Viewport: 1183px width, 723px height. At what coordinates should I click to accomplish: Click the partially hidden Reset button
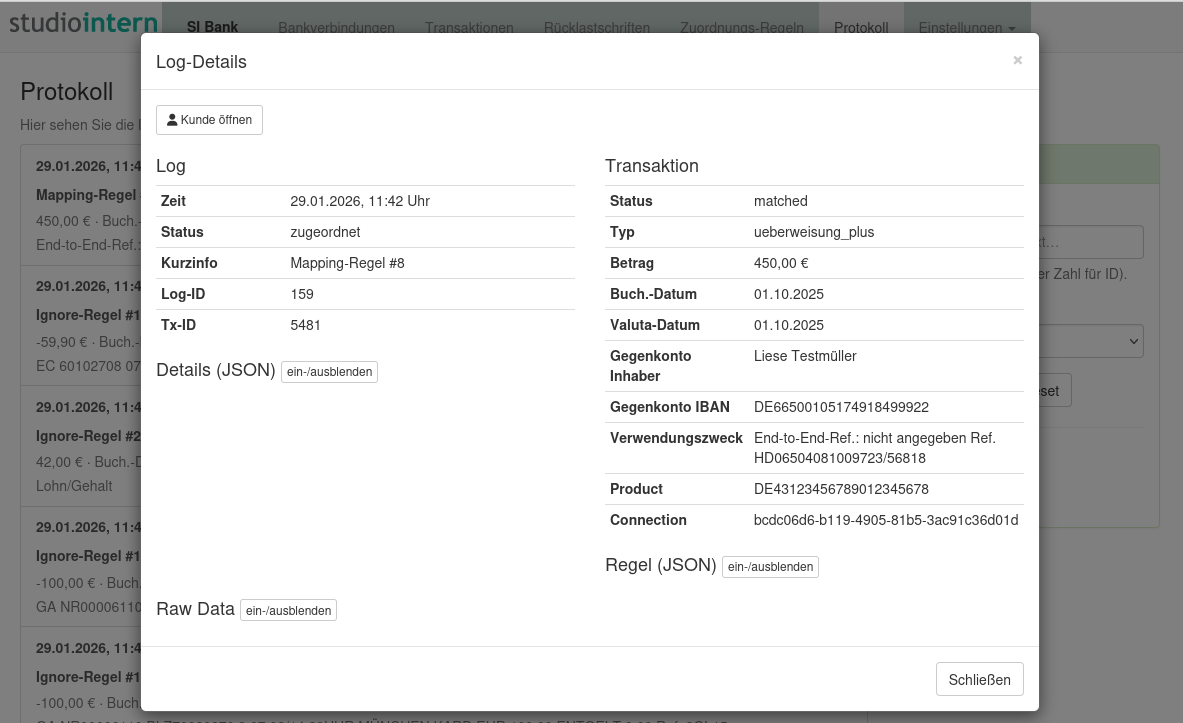click(x=1054, y=390)
